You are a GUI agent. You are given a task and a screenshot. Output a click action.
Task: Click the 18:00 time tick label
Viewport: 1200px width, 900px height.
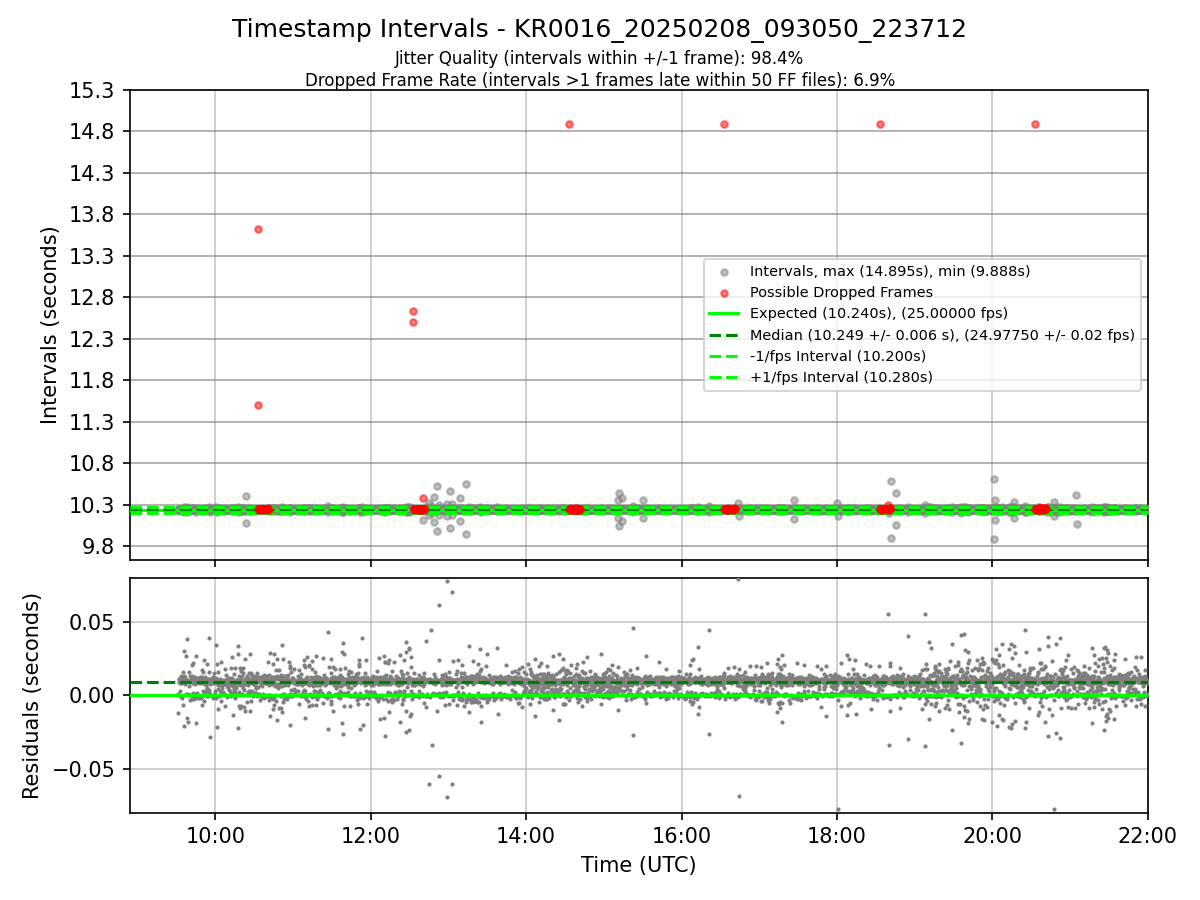(837, 836)
